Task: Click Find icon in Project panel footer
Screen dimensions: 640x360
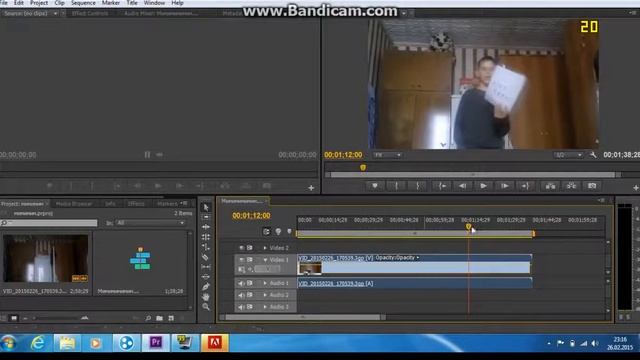Action: pyautogui.click(x=148, y=318)
